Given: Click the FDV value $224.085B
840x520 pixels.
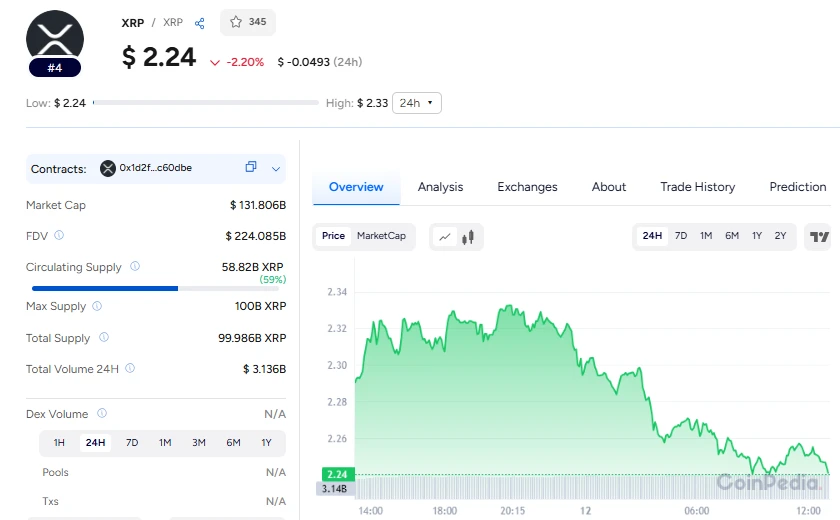Looking at the screenshot, I should pyautogui.click(x=256, y=236).
